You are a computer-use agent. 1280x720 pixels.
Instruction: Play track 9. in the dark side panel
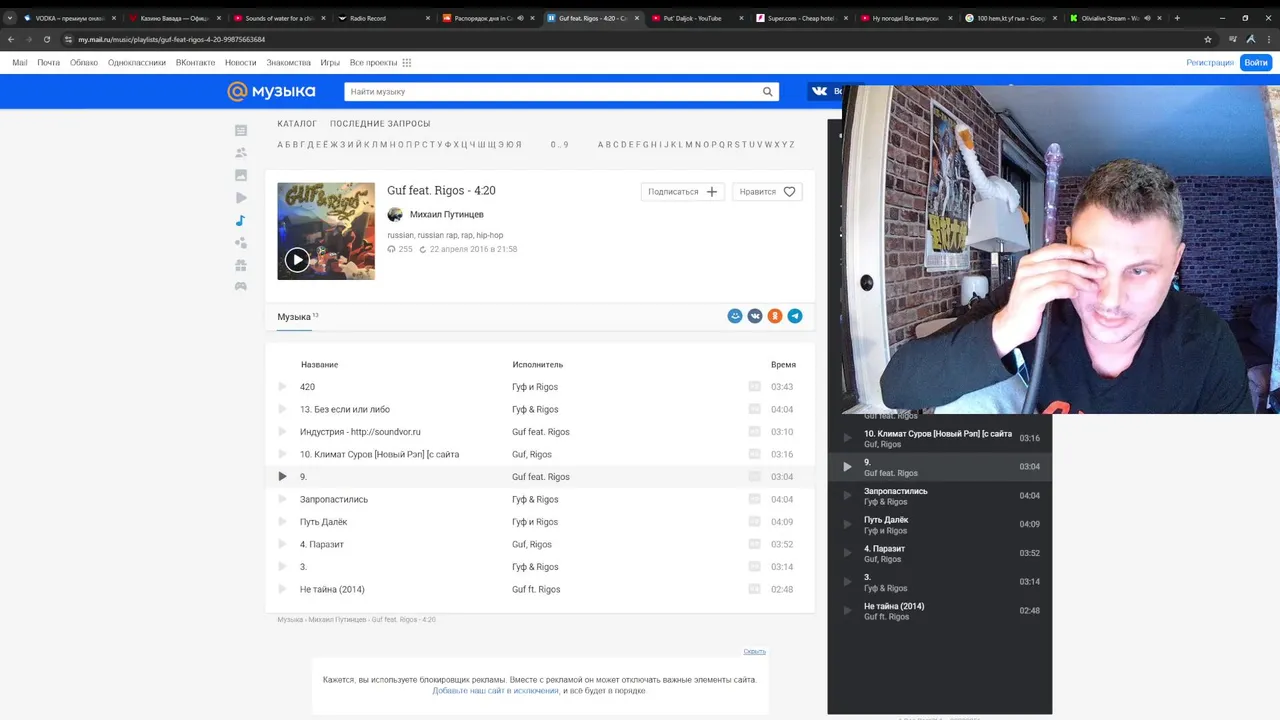(847, 467)
